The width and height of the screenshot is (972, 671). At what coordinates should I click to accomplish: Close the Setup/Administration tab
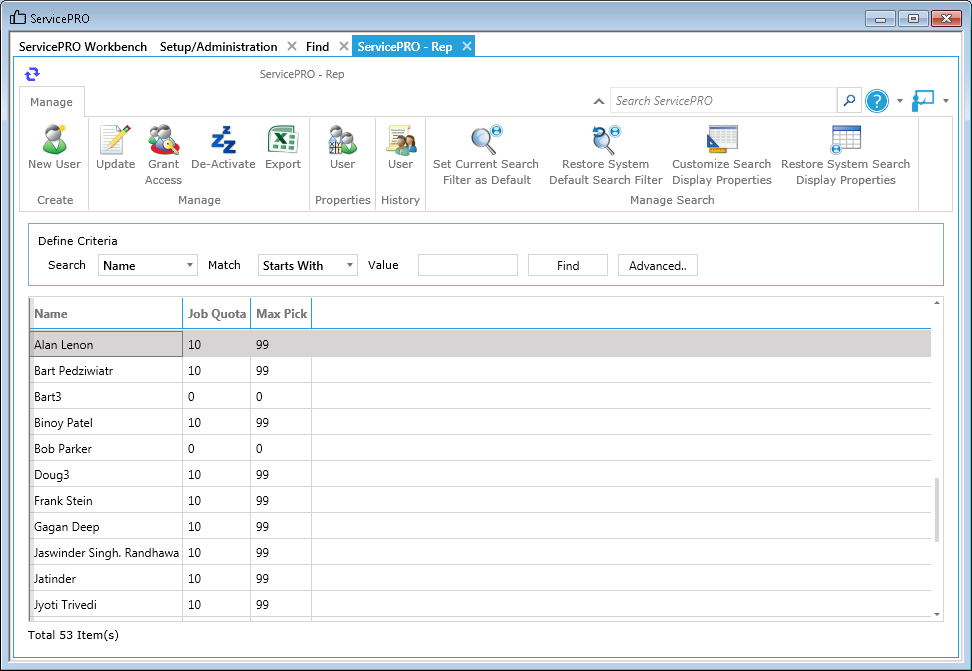click(x=291, y=47)
